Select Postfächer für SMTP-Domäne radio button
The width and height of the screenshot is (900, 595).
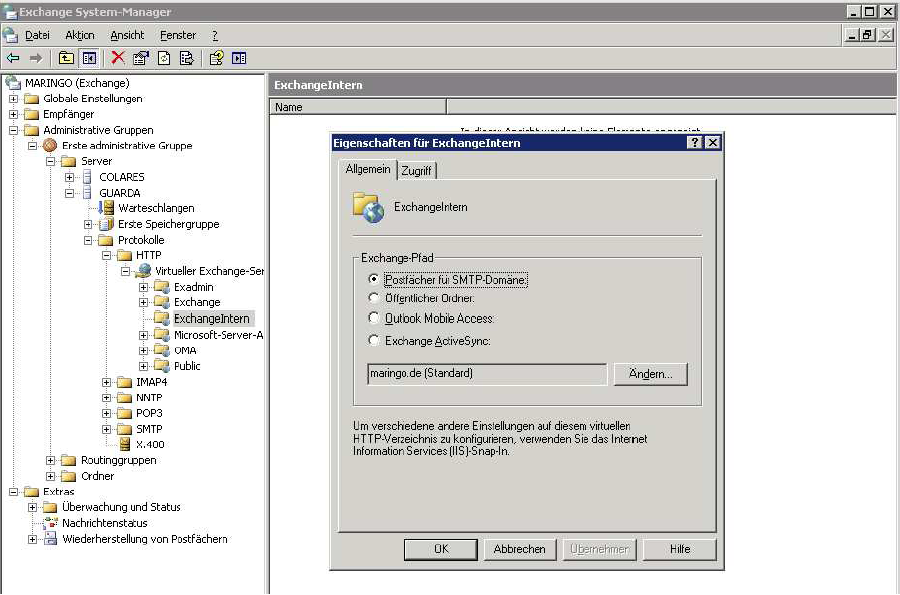[x=374, y=279]
